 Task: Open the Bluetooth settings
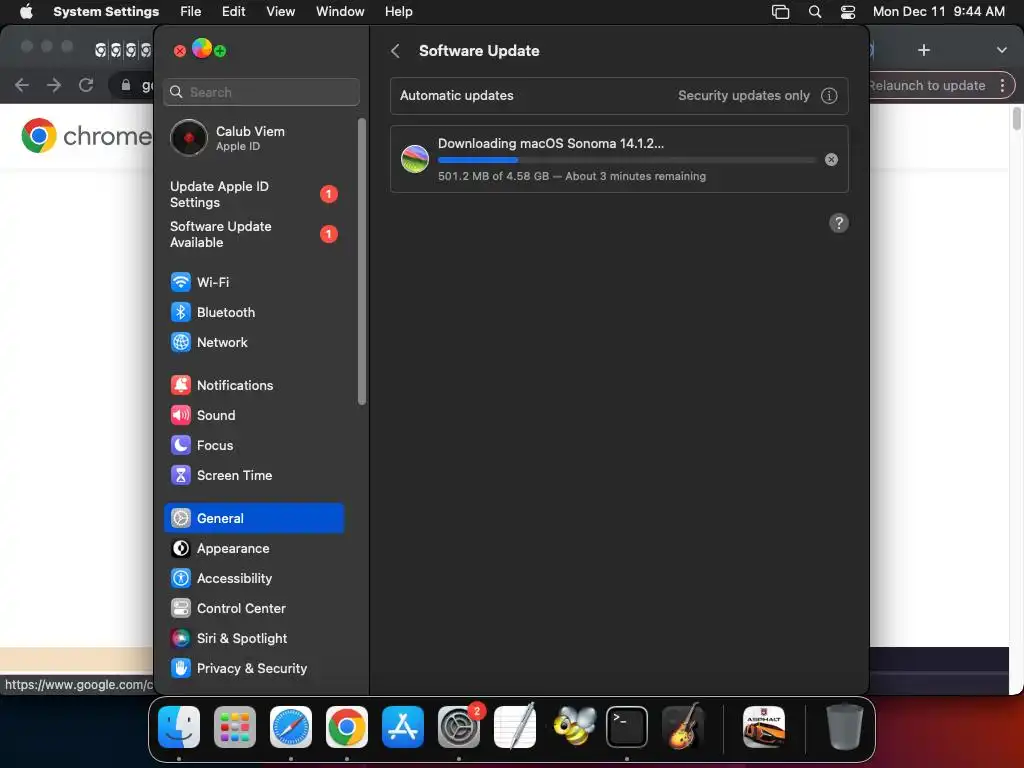[x=253, y=312]
